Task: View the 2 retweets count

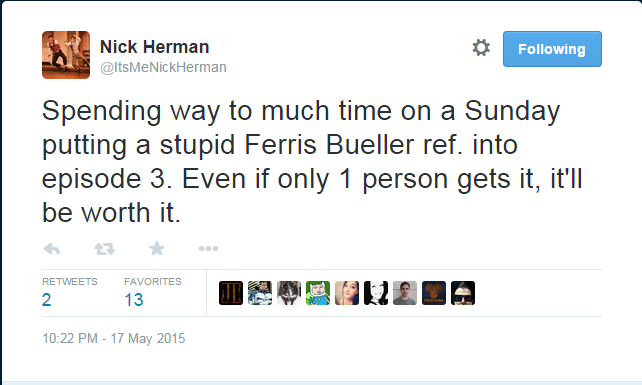Action: point(47,300)
